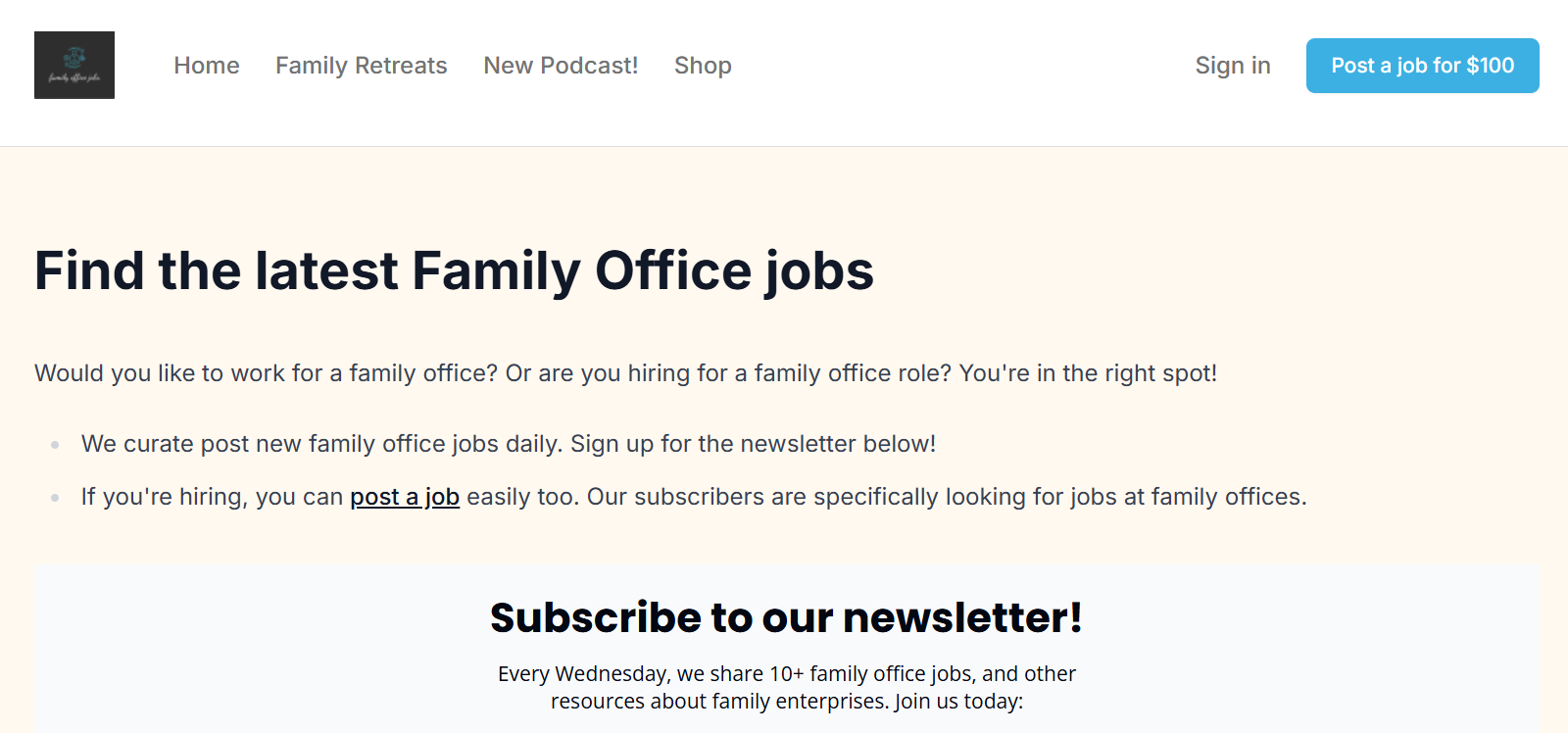Click the bullet dot before 'If you're hiring'
Image resolution: width=1568 pixels, height=733 pixels.
55,498
